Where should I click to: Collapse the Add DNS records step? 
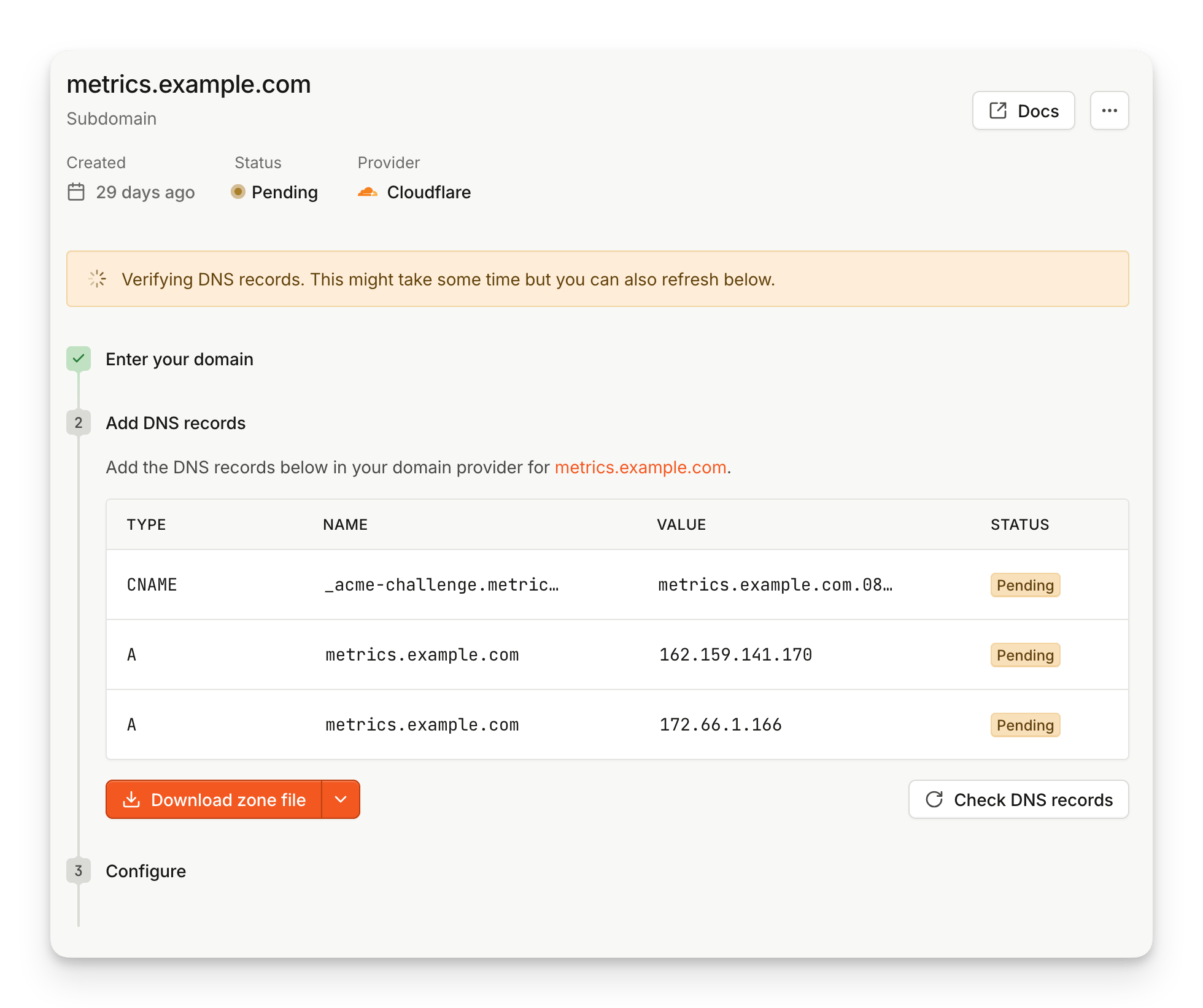tap(176, 423)
